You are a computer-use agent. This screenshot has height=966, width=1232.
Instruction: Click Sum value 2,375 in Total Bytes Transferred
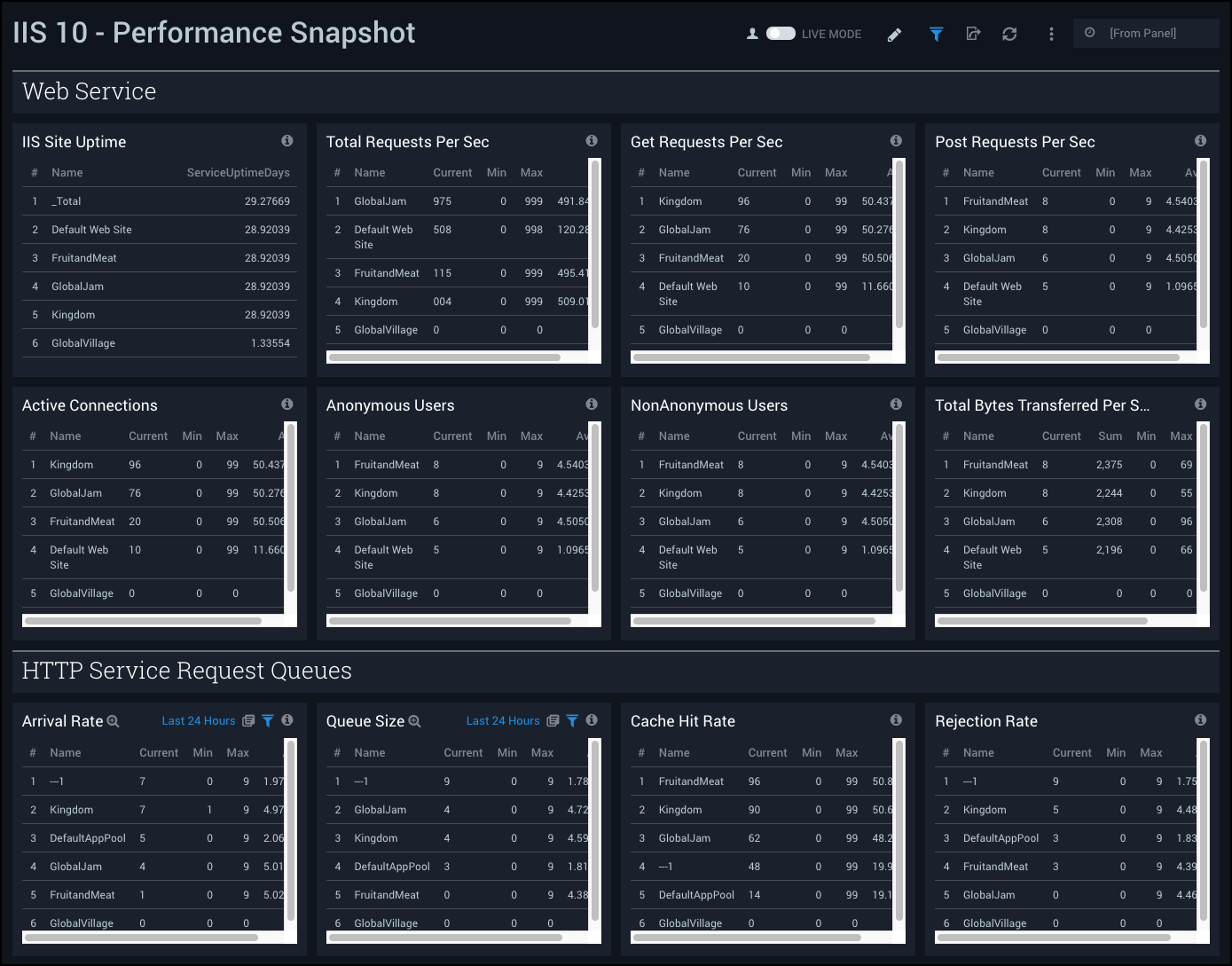click(x=1109, y=465)
